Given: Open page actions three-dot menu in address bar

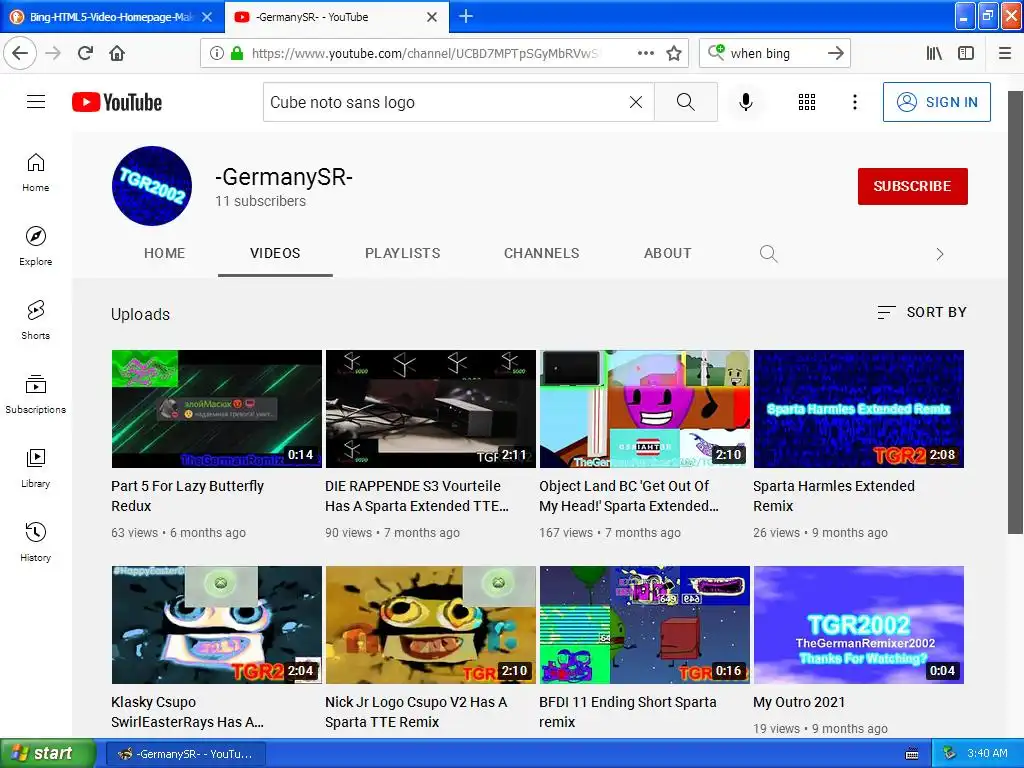Looking at the screenshot, I should pyautogui.click(x=645, y=53).
